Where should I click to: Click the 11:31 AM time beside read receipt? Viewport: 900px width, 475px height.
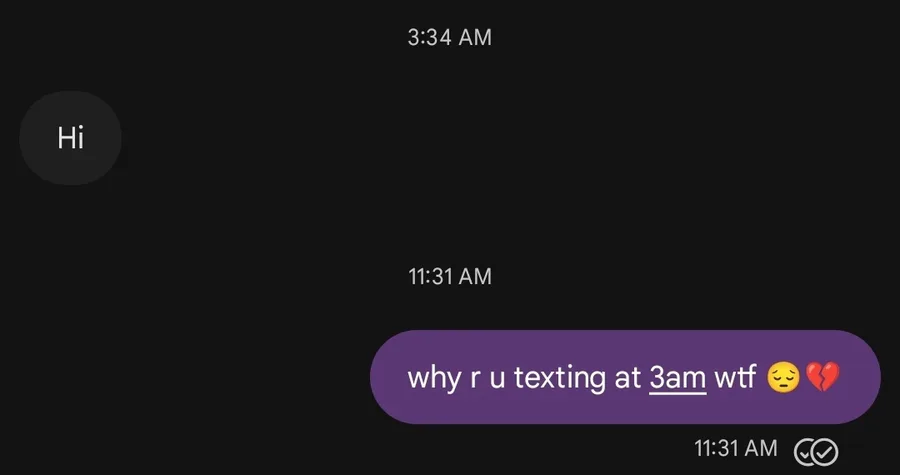pos(736,448)
